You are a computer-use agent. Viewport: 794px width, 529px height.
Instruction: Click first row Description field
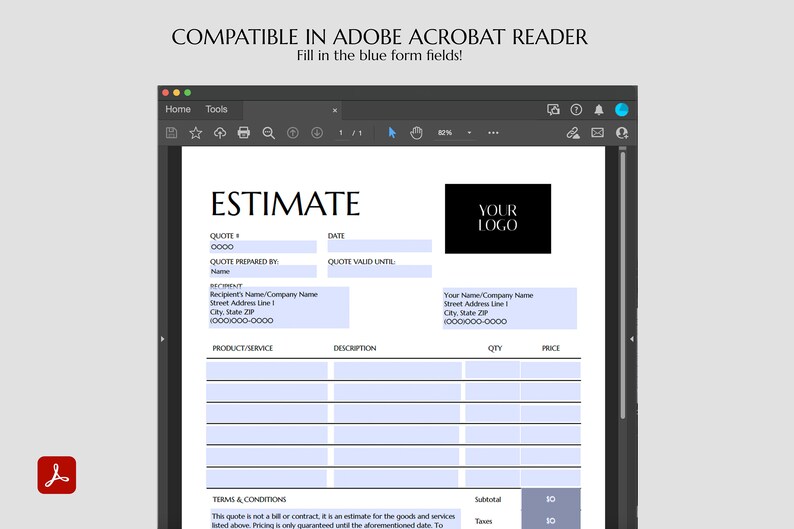[x=398, y=370]
